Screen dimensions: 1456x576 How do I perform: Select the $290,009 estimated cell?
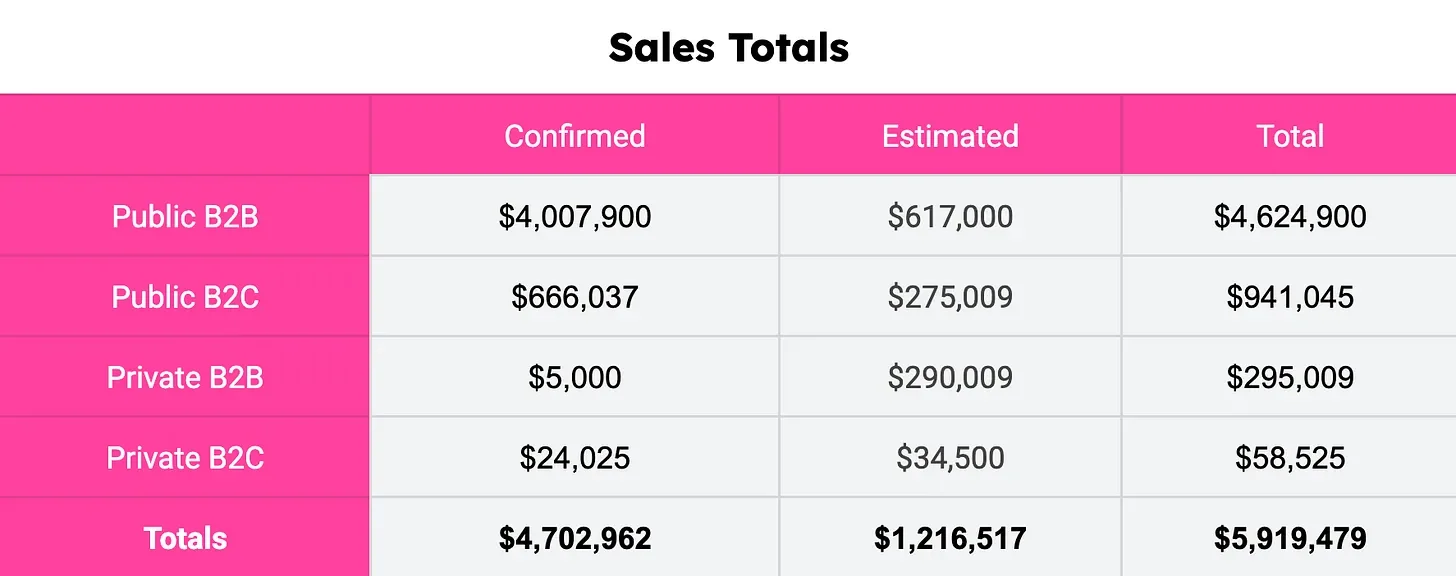[950, 377]
